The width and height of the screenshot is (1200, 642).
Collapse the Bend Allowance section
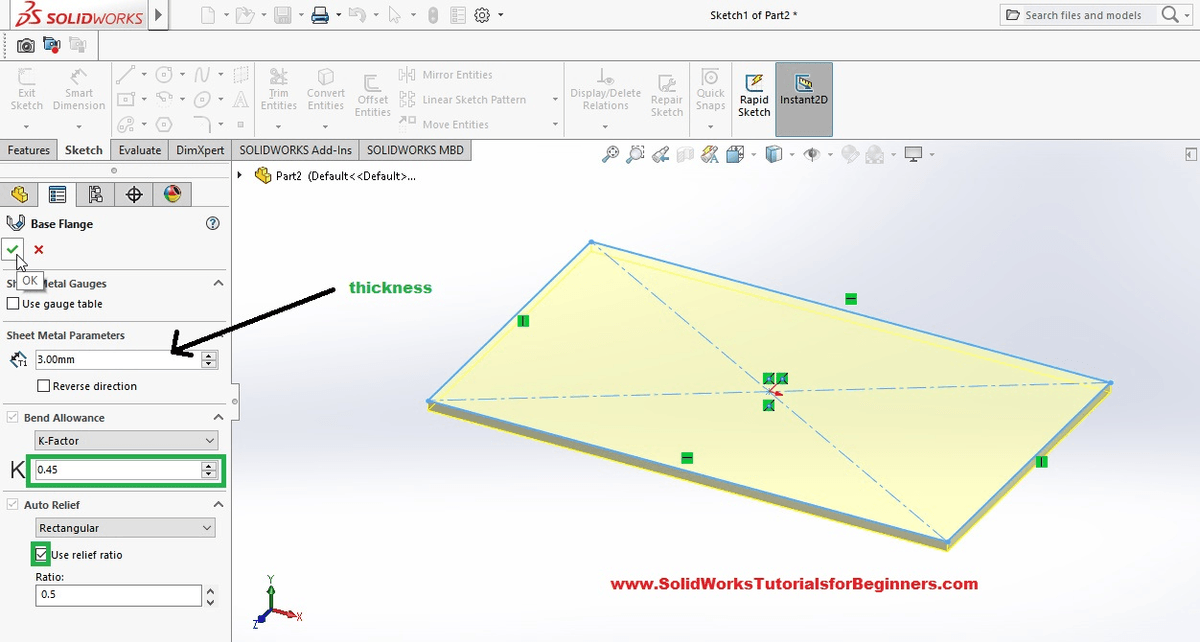(x=218, y=417)
